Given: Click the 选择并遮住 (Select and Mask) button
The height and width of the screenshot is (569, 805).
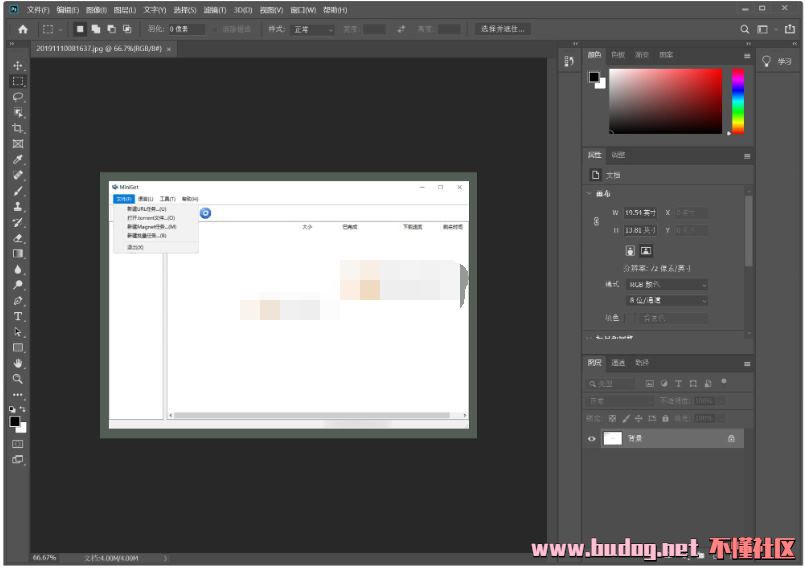Looking at the screenshot, I should pyautogui.click(x=502, y=29).
